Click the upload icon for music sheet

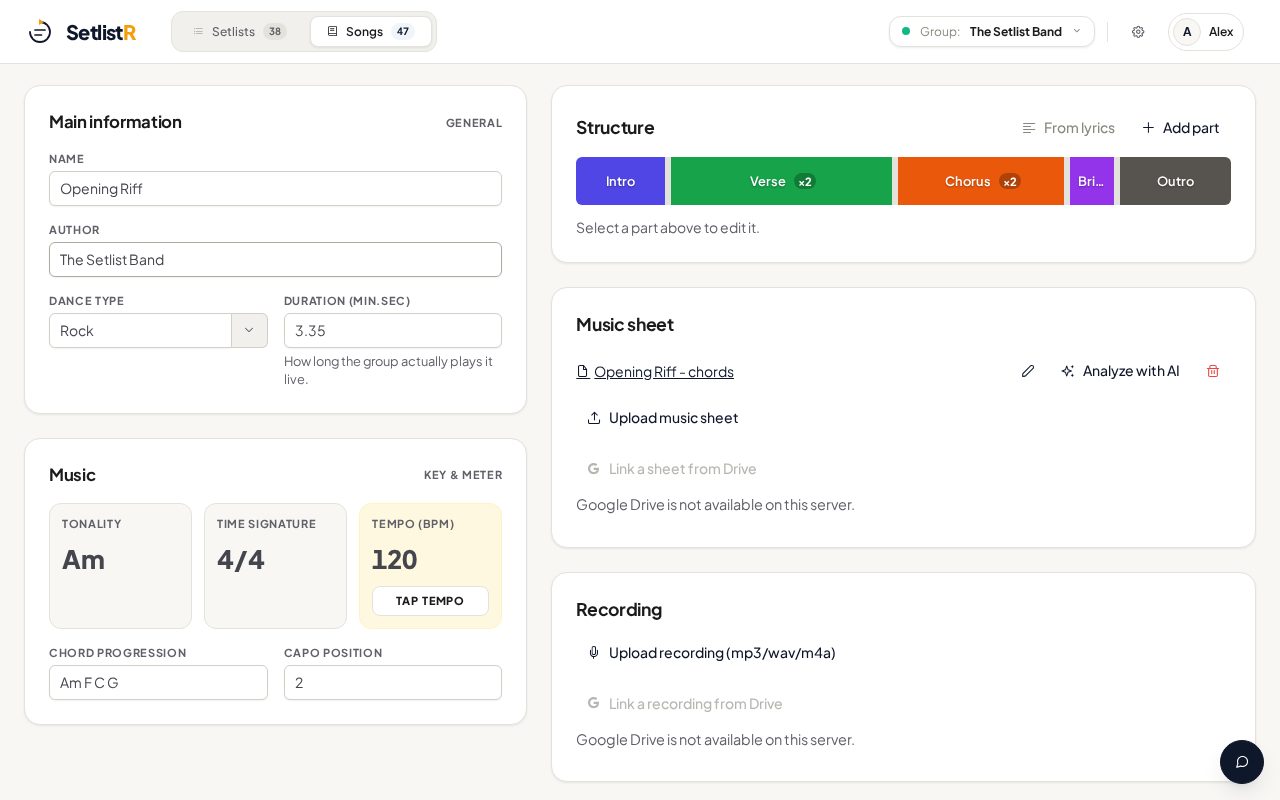[594, 418]
